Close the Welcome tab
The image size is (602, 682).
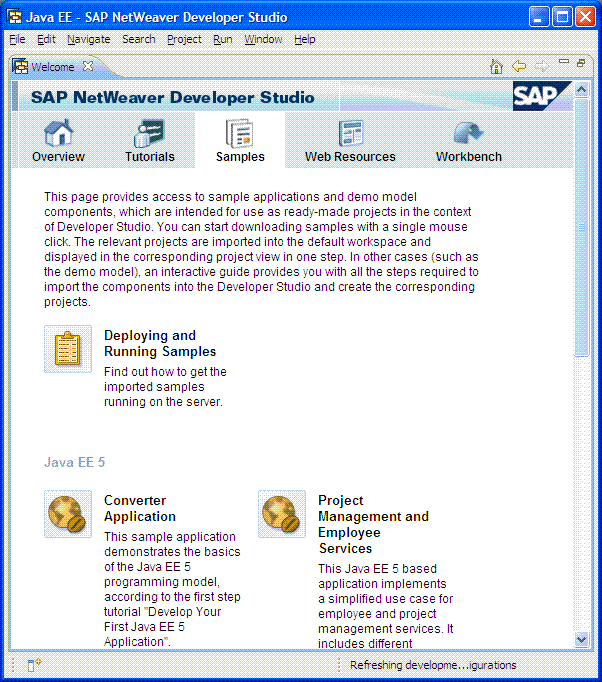[x=88, y=66]
